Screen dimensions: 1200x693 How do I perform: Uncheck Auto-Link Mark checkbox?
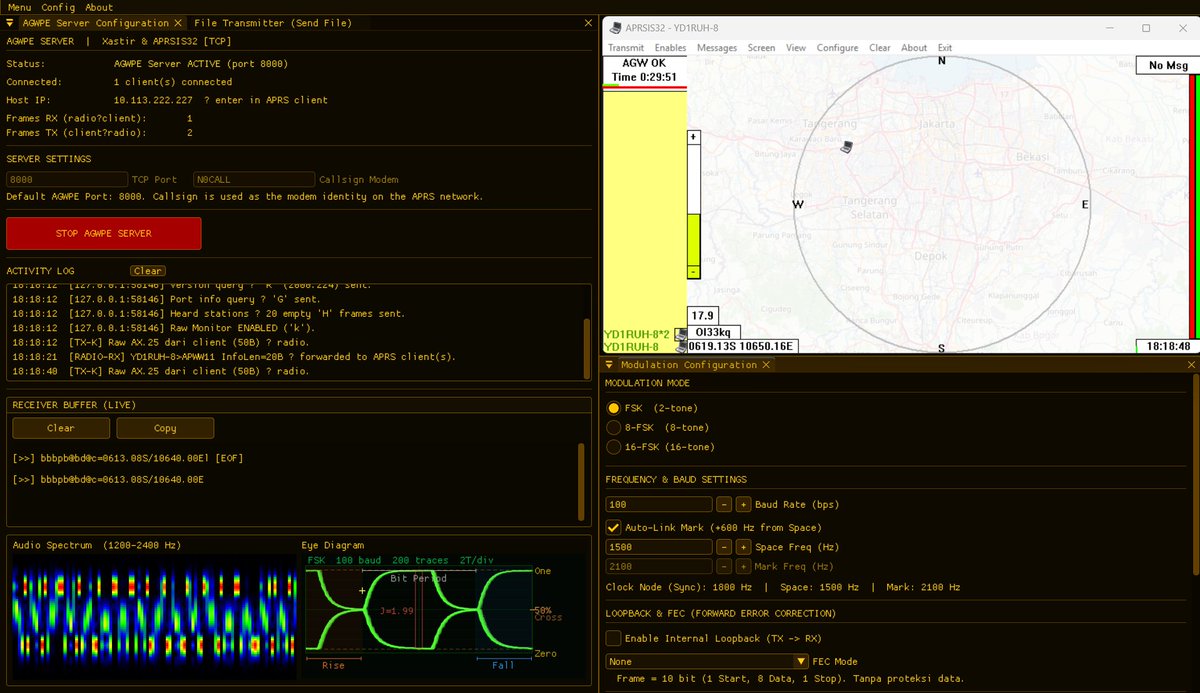(614, 527)
